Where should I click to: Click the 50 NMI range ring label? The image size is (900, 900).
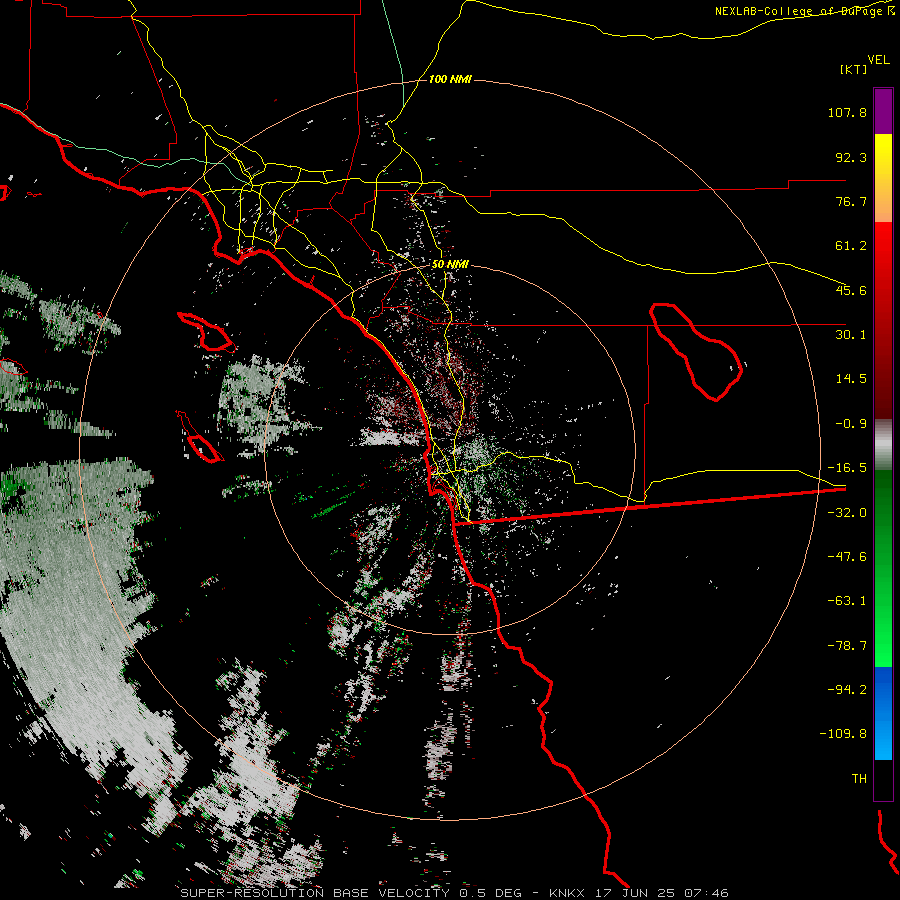[450, 264]
